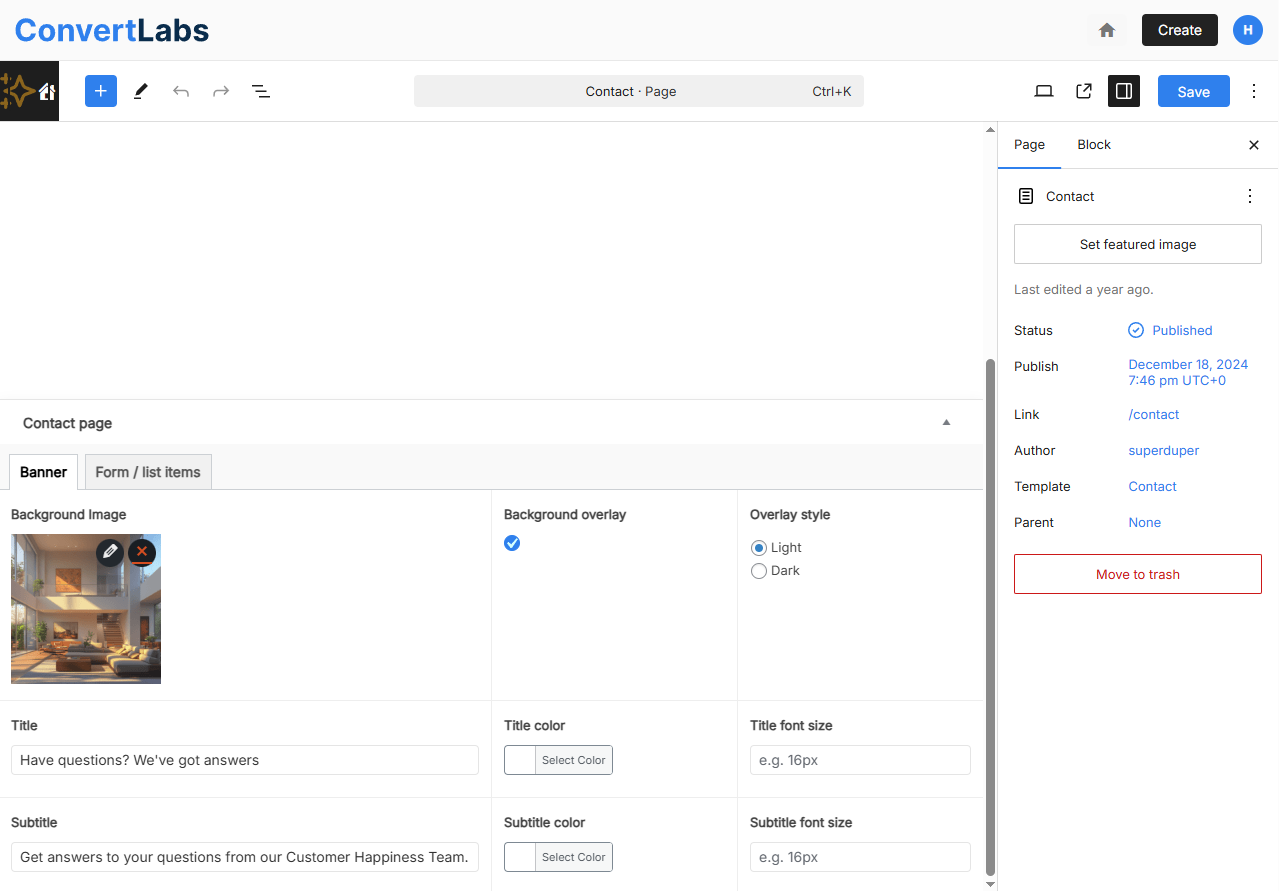Click the redo arrow icon
Viewport: 1279px width, 891px height.
click(221, 91)
